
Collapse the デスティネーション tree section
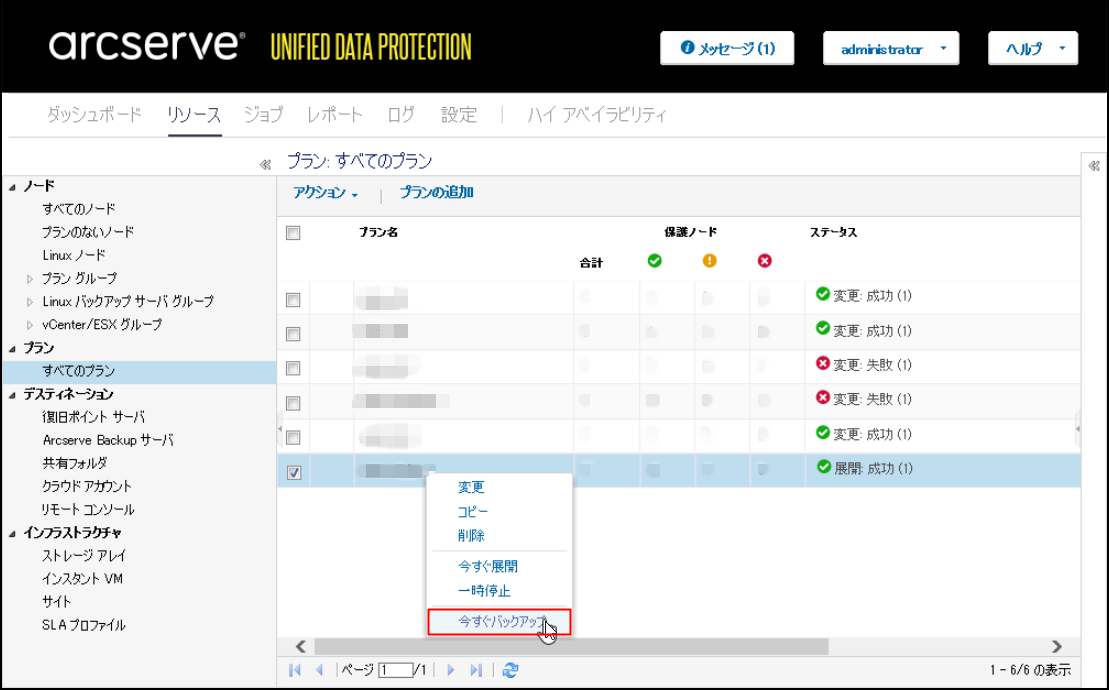point(12,395)
